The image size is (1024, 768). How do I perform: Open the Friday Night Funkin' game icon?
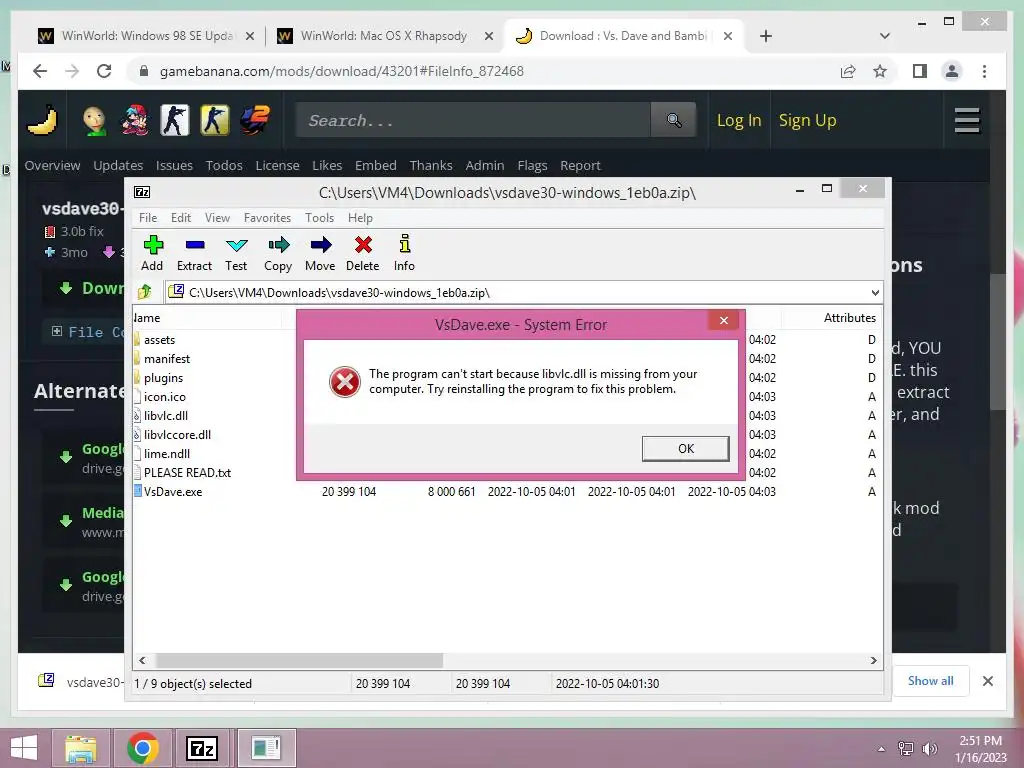point(135,120)
